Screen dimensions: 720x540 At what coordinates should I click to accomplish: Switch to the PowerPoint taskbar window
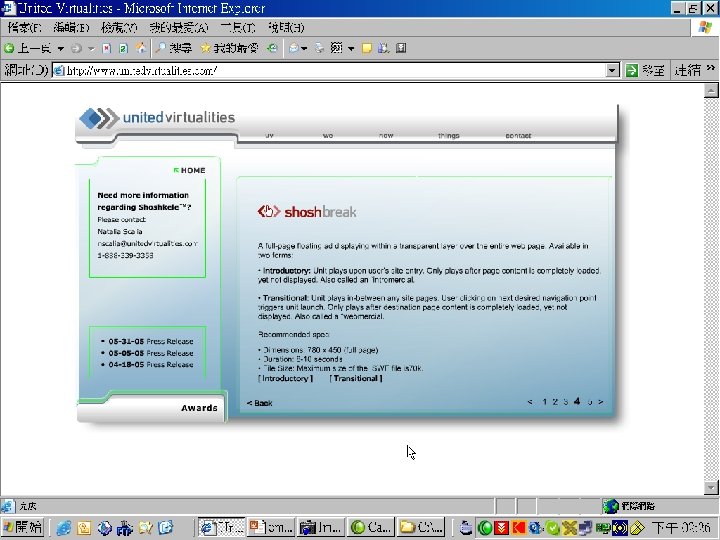[271, 527]
